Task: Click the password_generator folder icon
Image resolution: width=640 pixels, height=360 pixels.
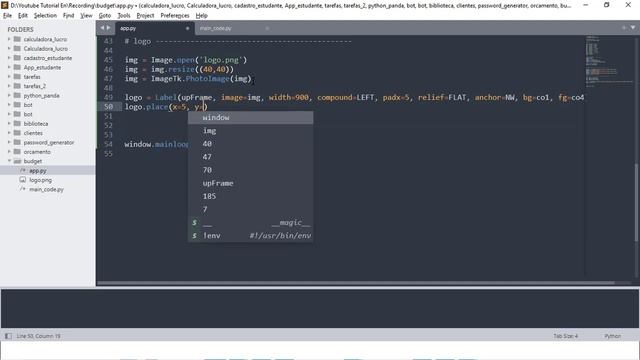Action: pos(17,142)
